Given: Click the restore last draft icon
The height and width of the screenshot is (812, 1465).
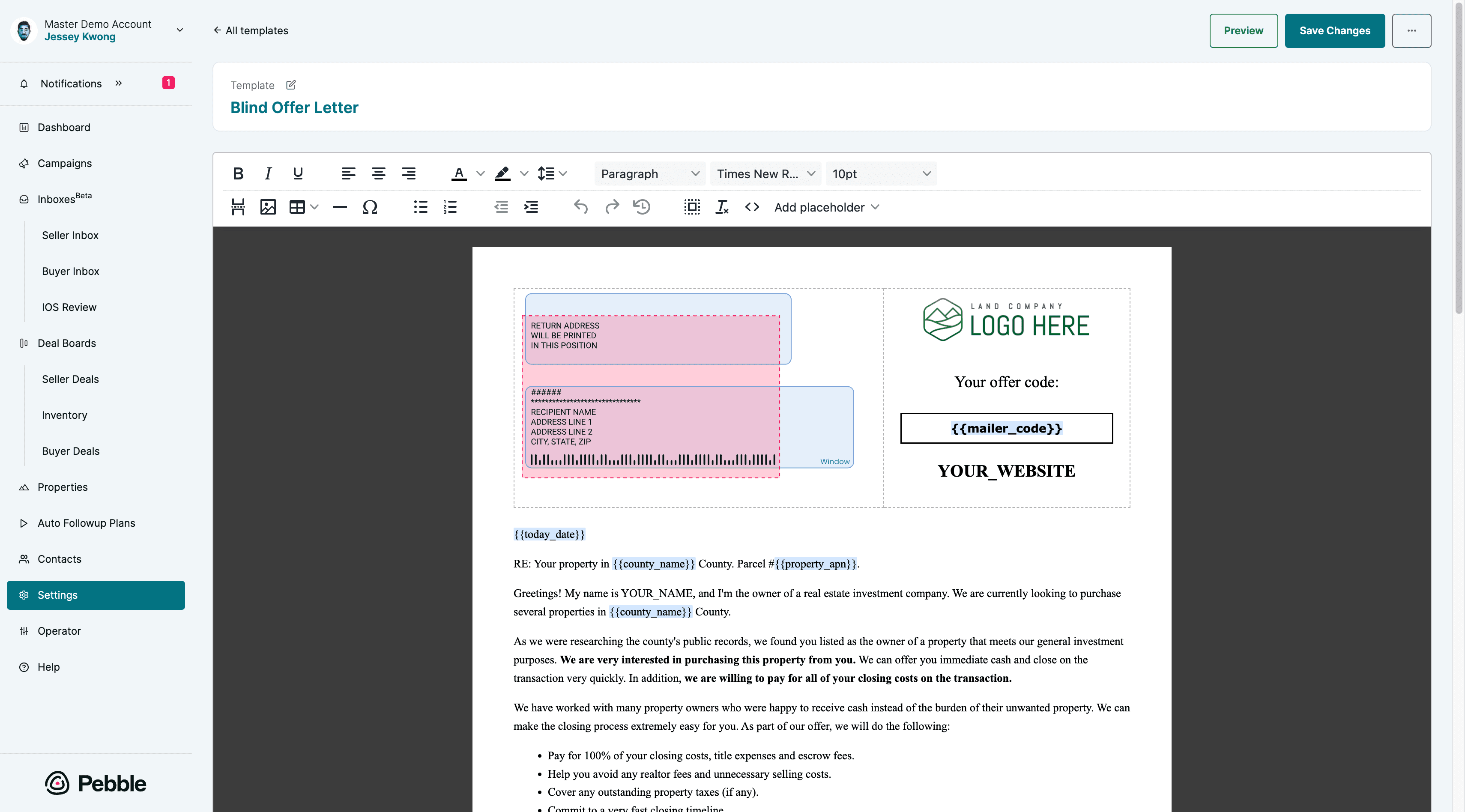Looking at the screenshot, I should [x=642, y=207].
